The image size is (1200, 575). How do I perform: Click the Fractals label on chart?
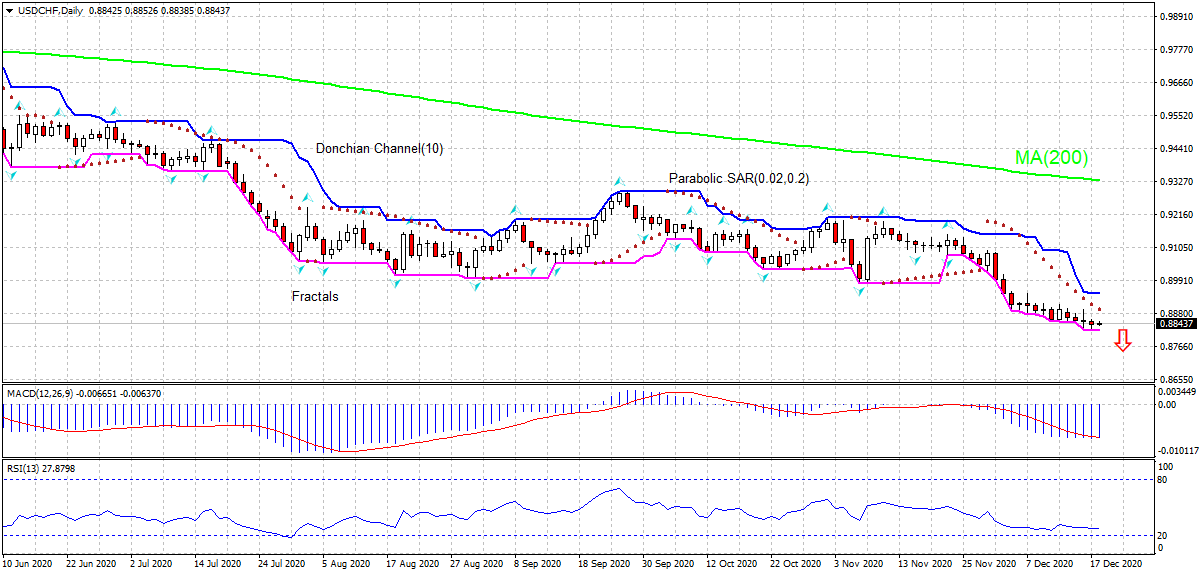coord(315,296)
